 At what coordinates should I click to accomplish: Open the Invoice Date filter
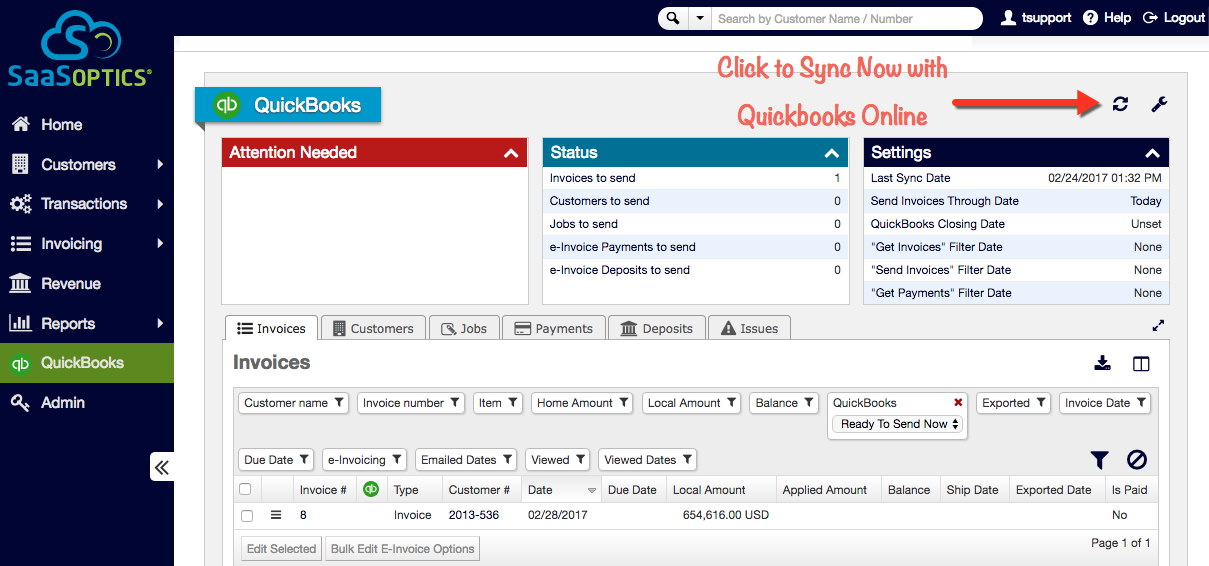point(1105,403)
